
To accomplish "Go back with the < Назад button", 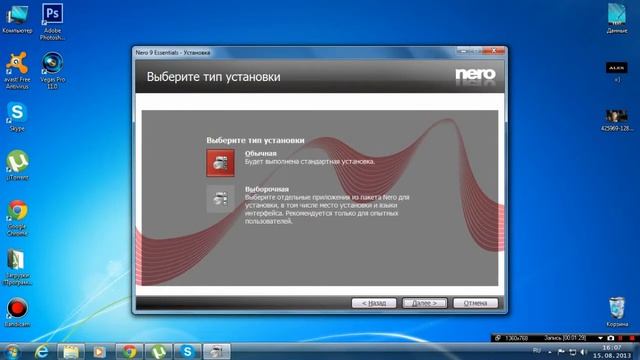I will tap(374, 303).
